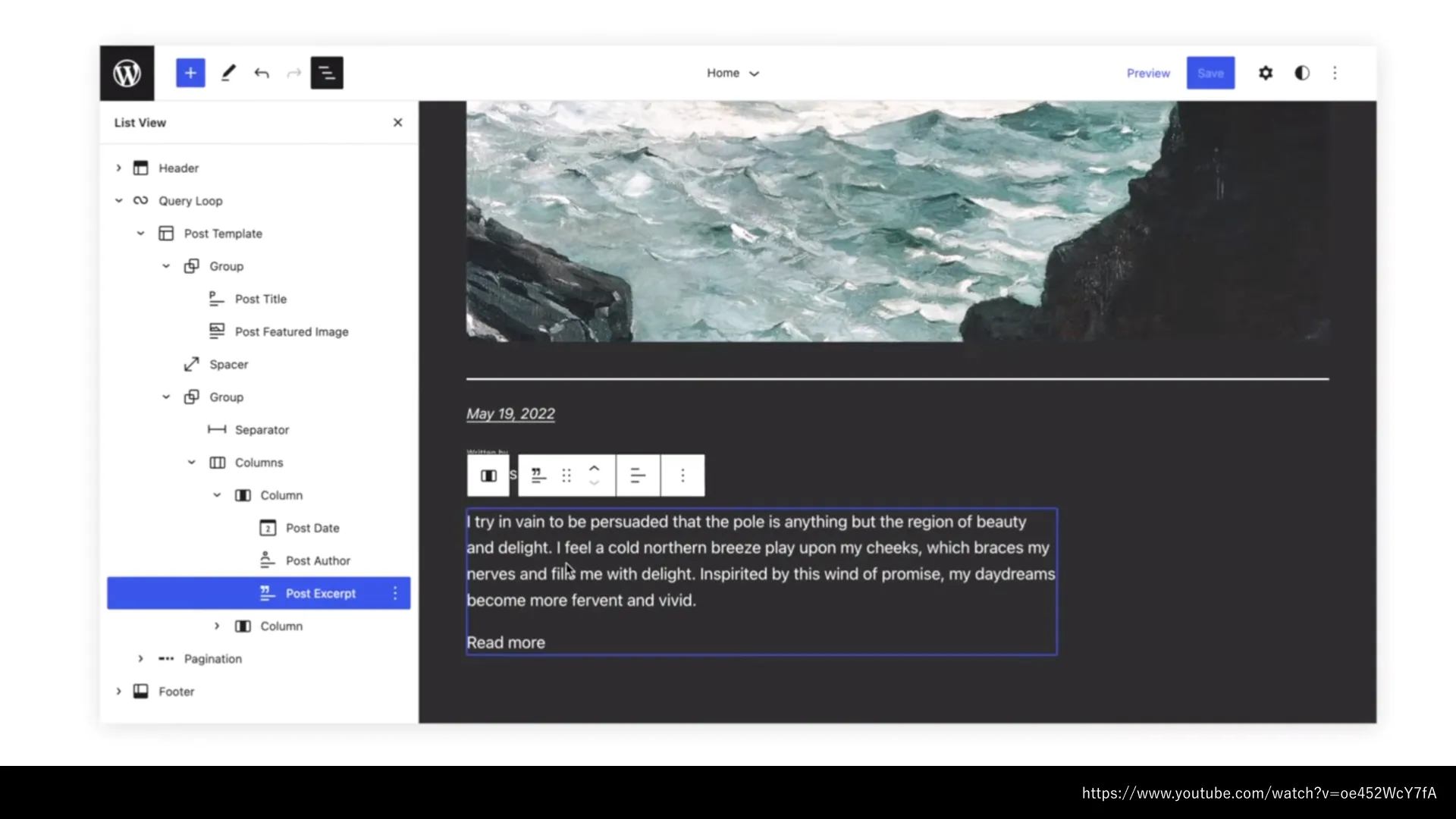Image resolution: width=1456 pixels, height=819 pixels.
Task: Open the Settings gear panel
Action: pos(1265,73)
